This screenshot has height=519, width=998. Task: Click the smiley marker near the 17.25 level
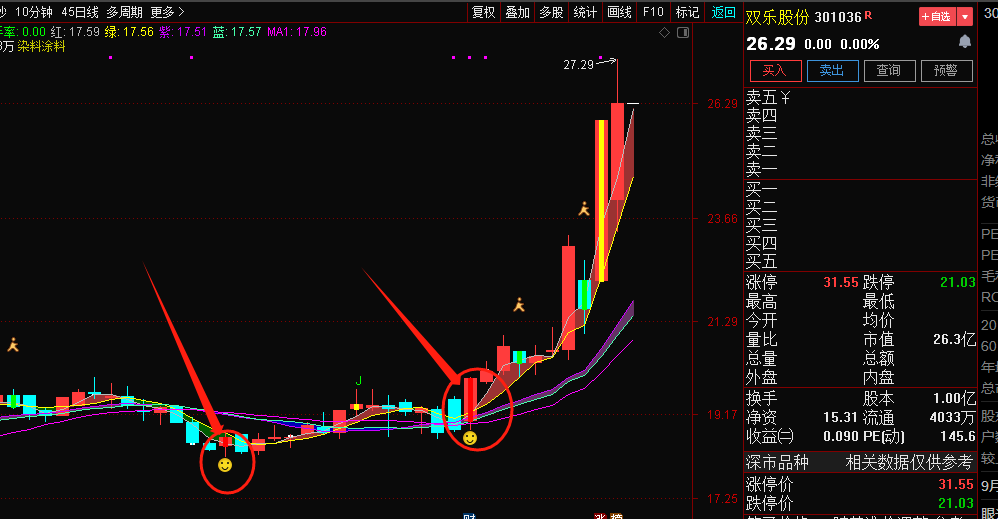tap(225, 465)
